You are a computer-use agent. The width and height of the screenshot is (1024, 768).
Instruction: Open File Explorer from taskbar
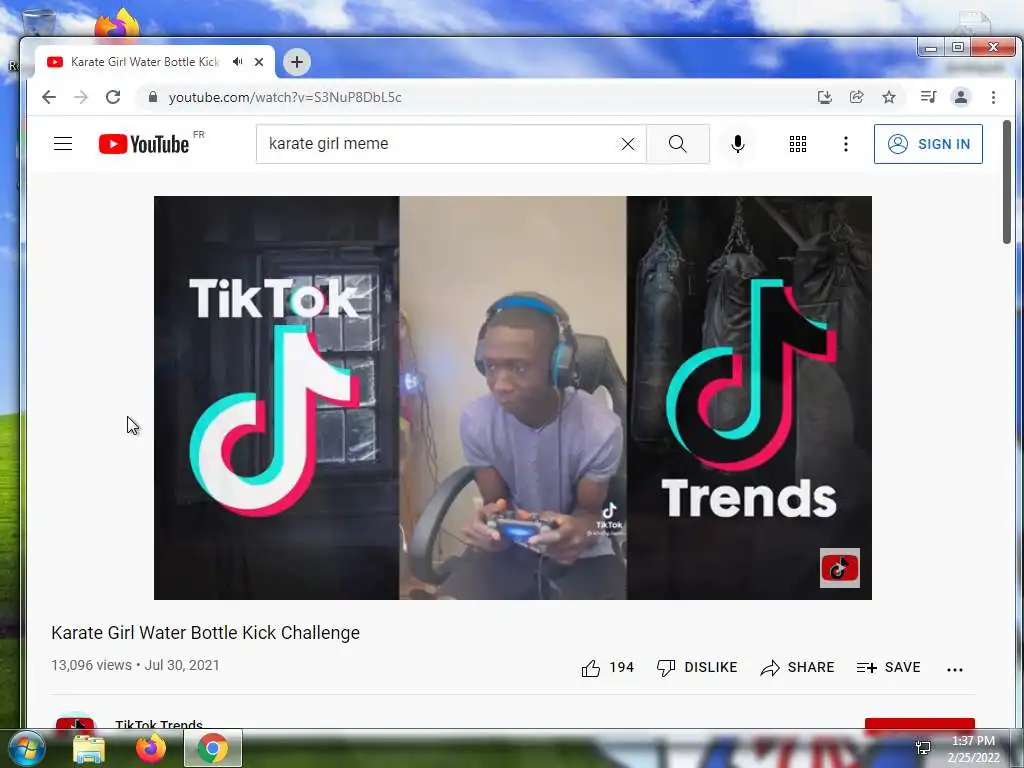[89, 748]
